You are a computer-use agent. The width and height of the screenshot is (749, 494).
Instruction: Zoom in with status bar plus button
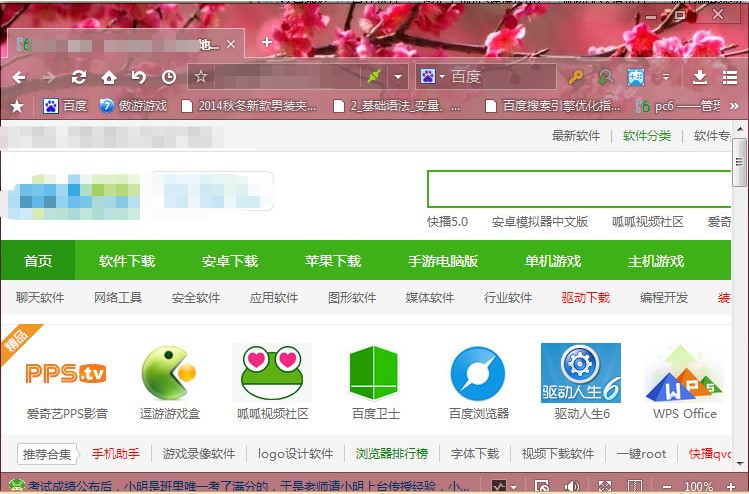(x=731, y=486)
